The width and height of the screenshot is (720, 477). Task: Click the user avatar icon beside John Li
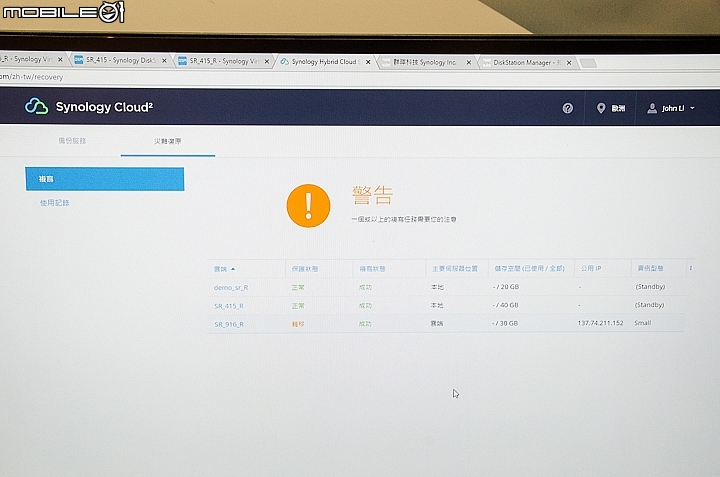point(652,108)
